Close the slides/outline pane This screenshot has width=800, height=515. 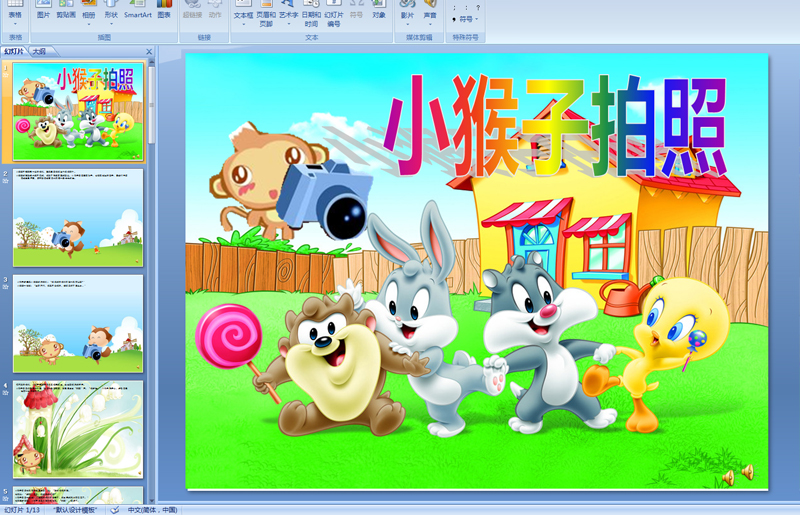[x=149, y=52]
